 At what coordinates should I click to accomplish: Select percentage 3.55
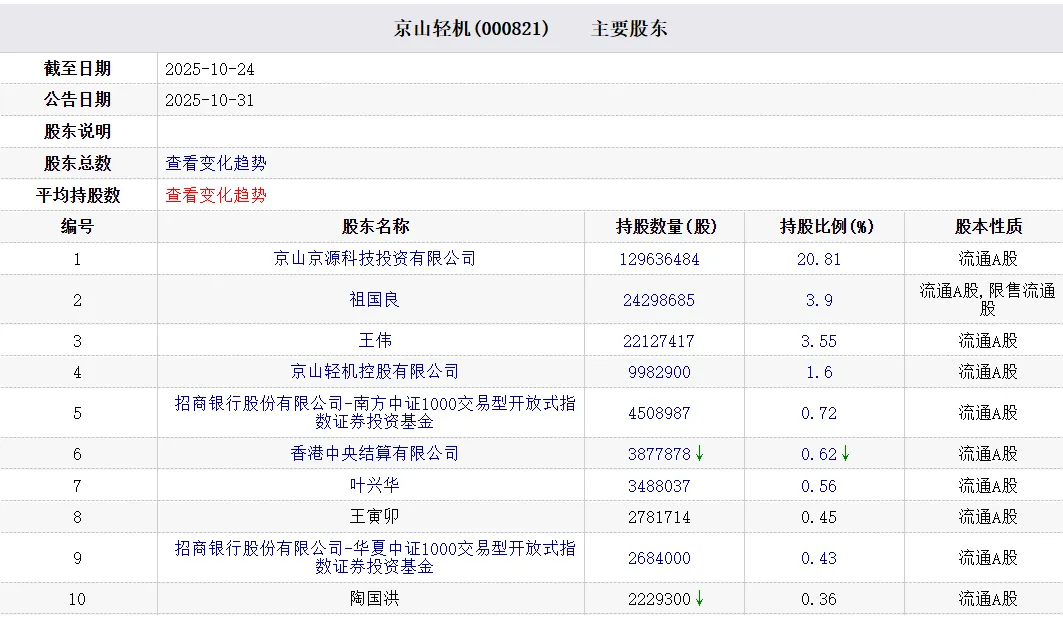819,341
